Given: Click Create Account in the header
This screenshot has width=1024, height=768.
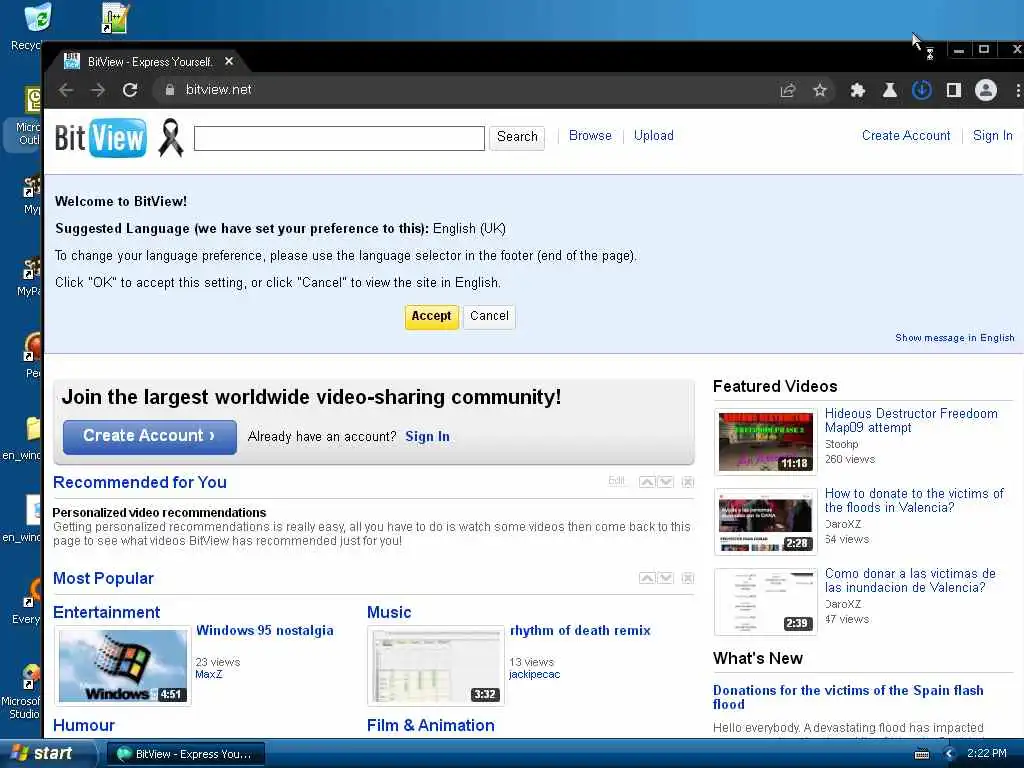Looking at the screenshot, I should point(906,135).
